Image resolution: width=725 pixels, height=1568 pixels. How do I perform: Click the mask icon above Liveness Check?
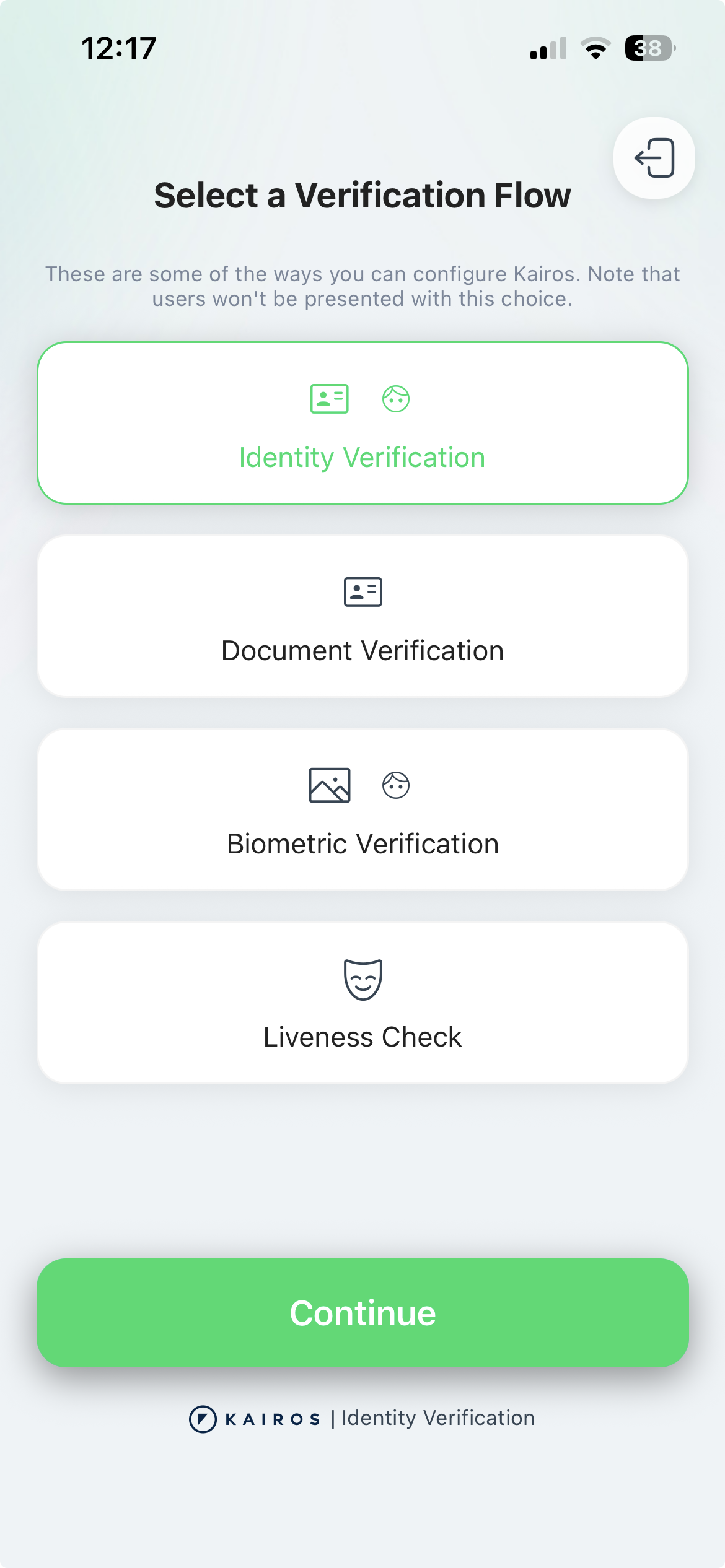tap(363, 980)
